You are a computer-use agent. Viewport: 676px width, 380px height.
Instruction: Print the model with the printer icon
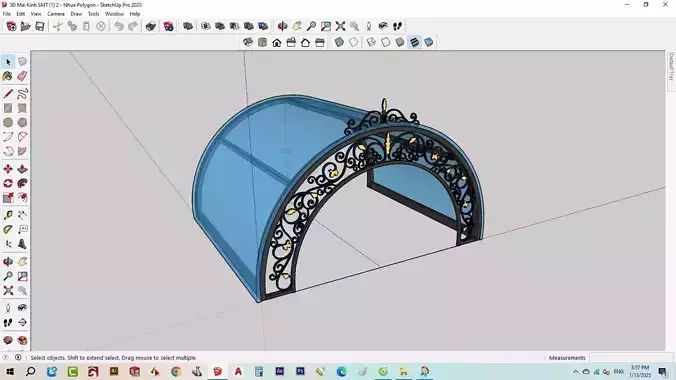[150, 26]
